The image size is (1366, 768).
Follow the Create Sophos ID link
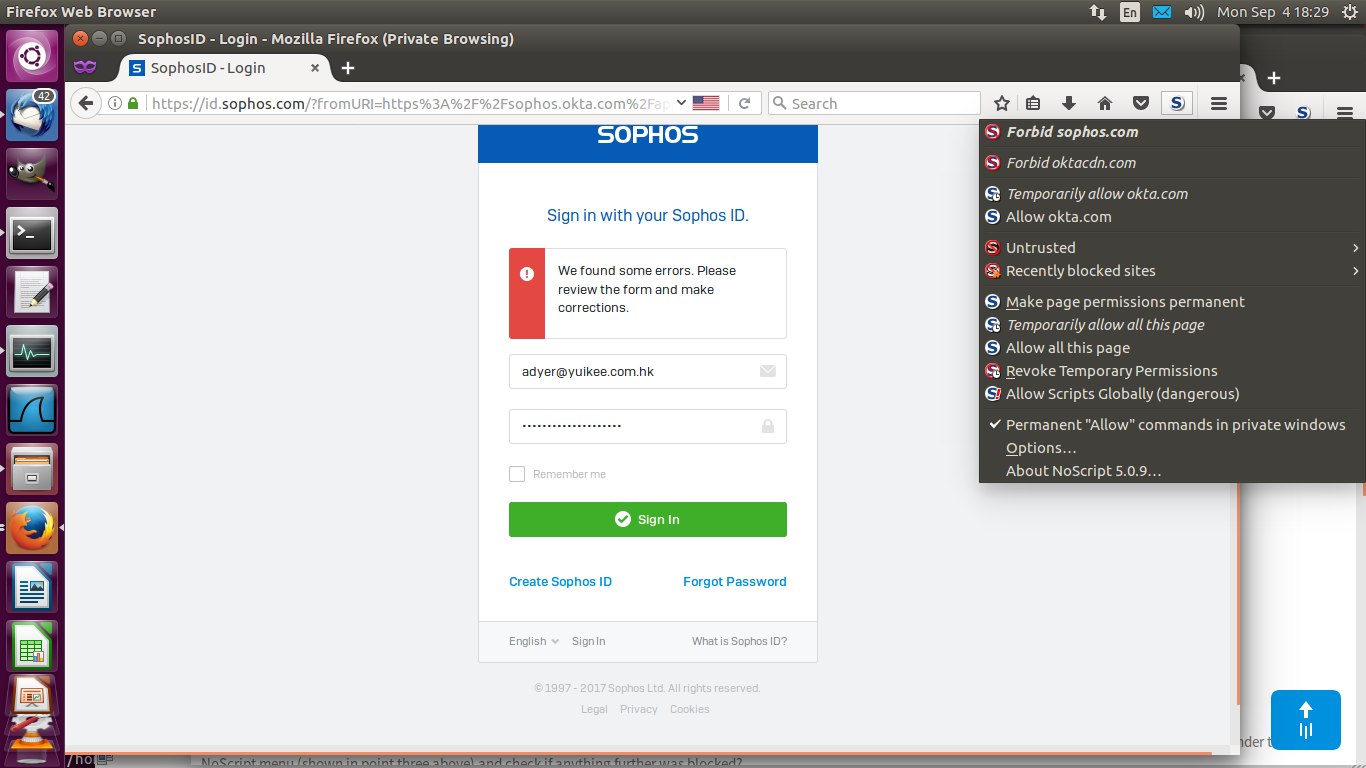point(560,581)
